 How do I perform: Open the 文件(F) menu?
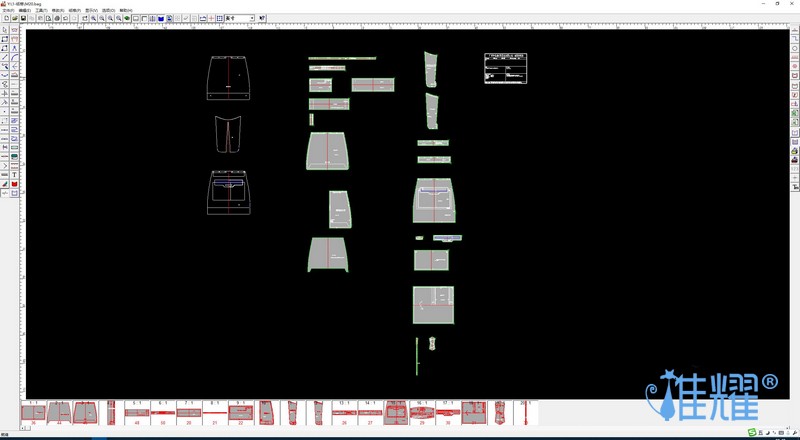pyautogui.click(x=8, y=10)
